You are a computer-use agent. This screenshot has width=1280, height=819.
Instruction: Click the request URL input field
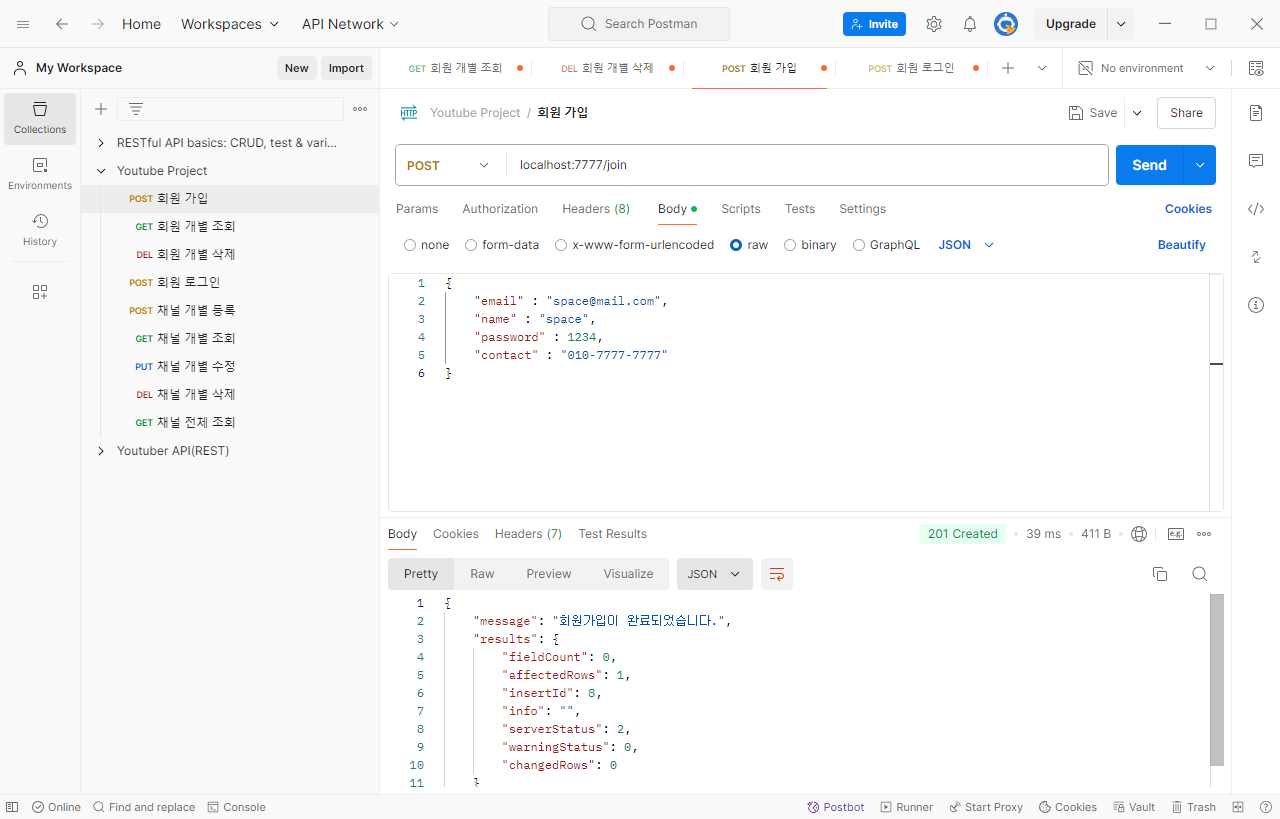click(808, 165)
